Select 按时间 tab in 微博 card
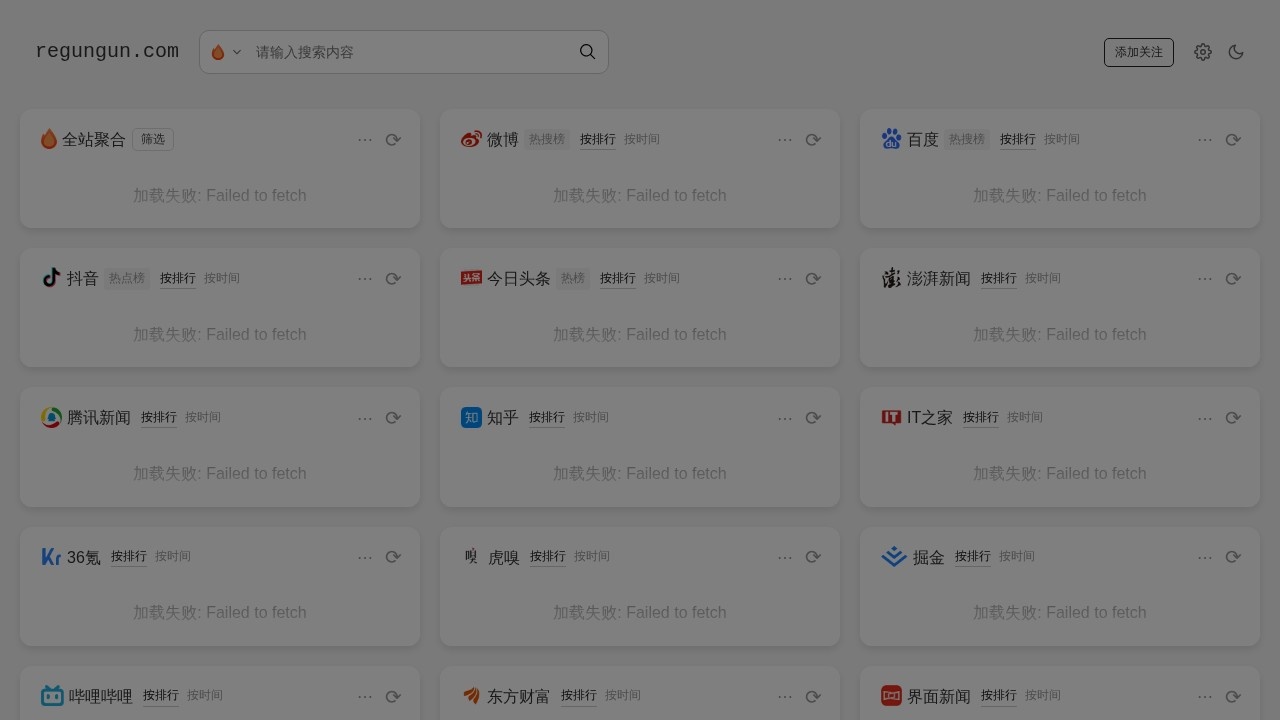Screen dimensions: 1280x720 click(642, 139)
